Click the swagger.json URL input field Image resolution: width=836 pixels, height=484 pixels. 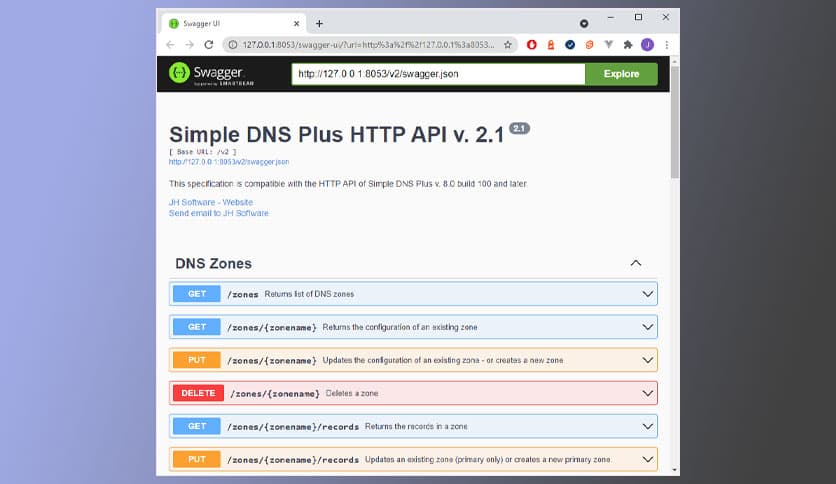(x=438, y=74)
